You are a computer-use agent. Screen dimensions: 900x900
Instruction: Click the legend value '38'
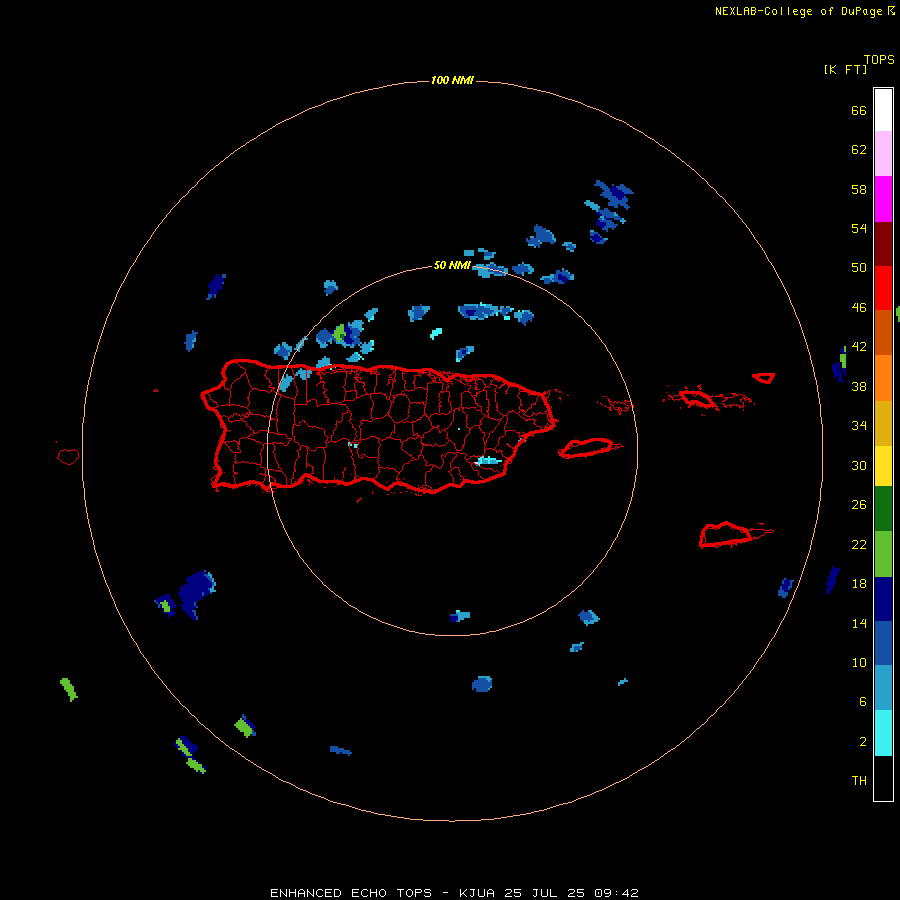(859, 386)
